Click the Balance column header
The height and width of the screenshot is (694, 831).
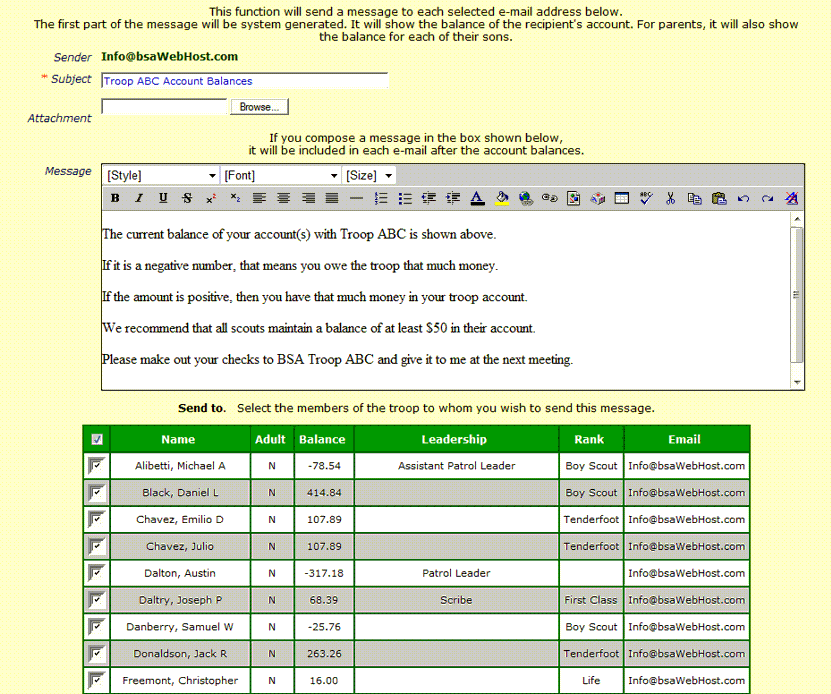322,440
